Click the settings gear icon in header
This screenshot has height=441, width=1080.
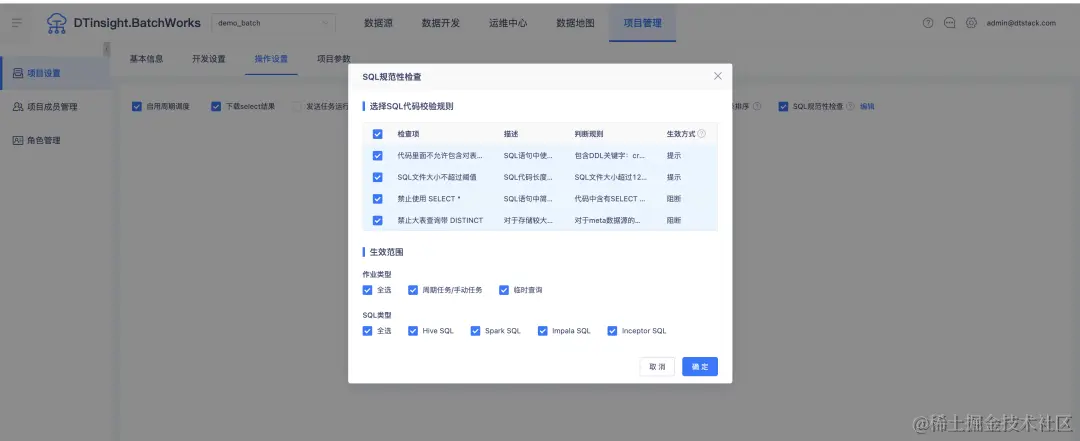click(971, 23)
